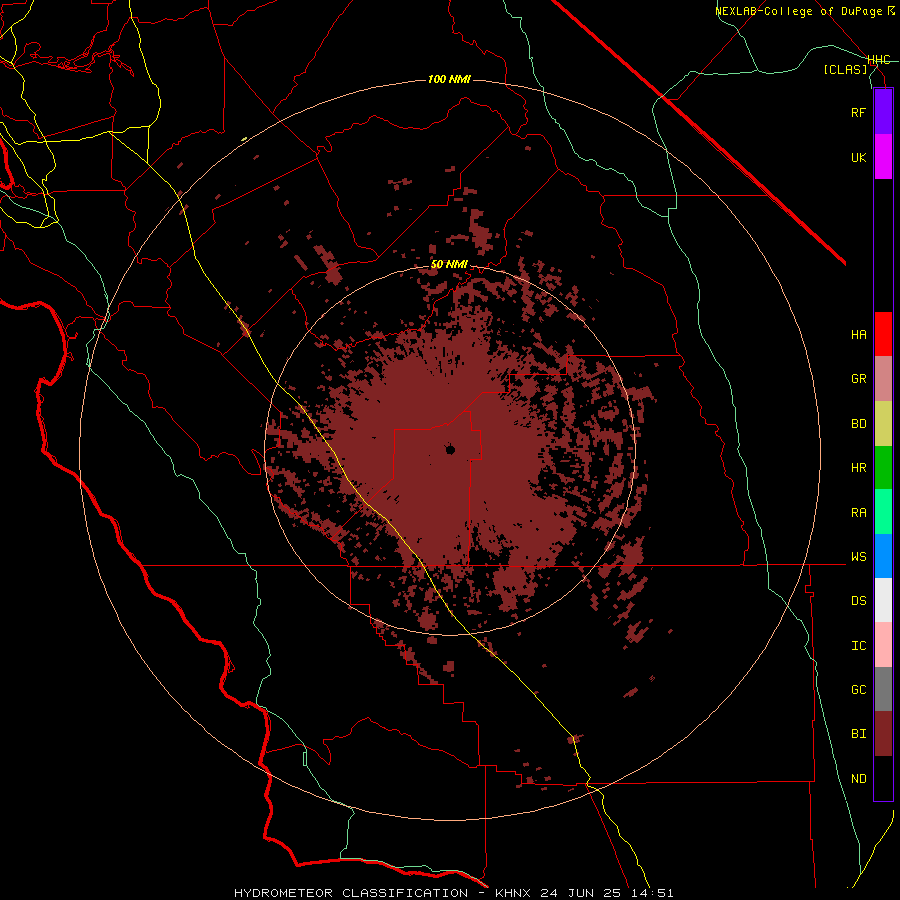Click the WS legend label
This screenshot has height=900, width=900.
point(858,557)
